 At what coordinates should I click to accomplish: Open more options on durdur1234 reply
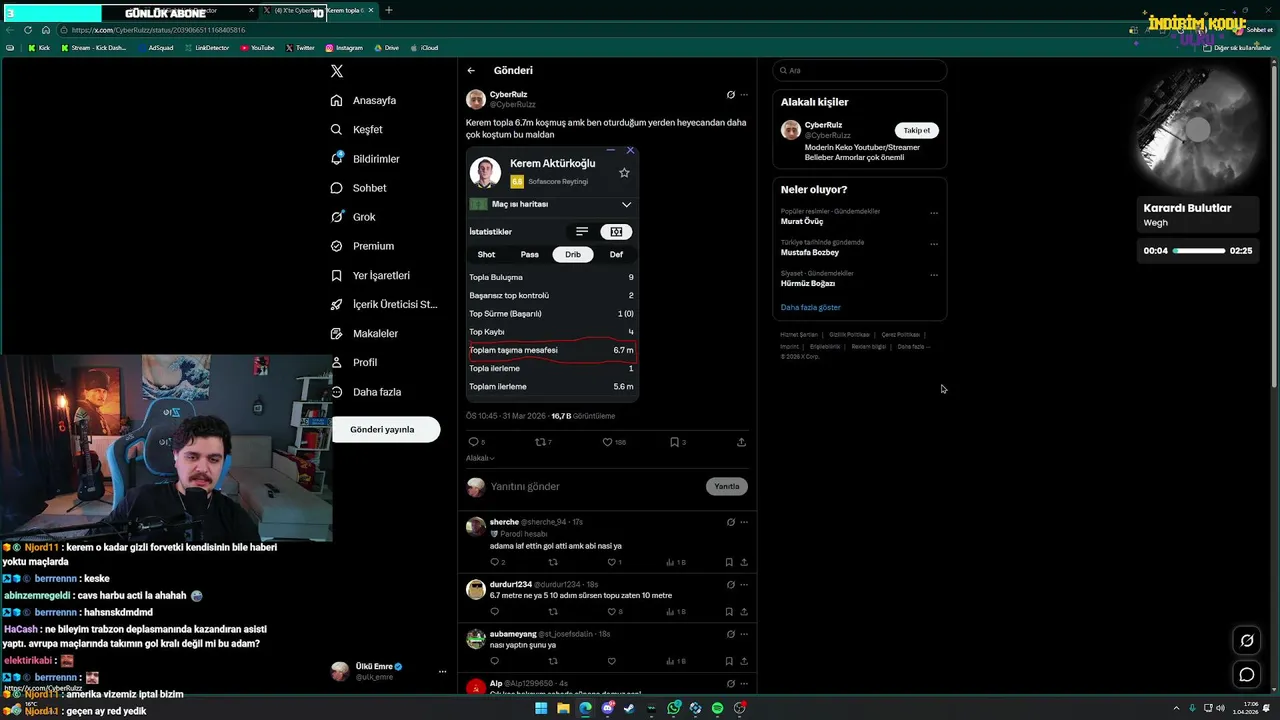(x=744, y=584)
